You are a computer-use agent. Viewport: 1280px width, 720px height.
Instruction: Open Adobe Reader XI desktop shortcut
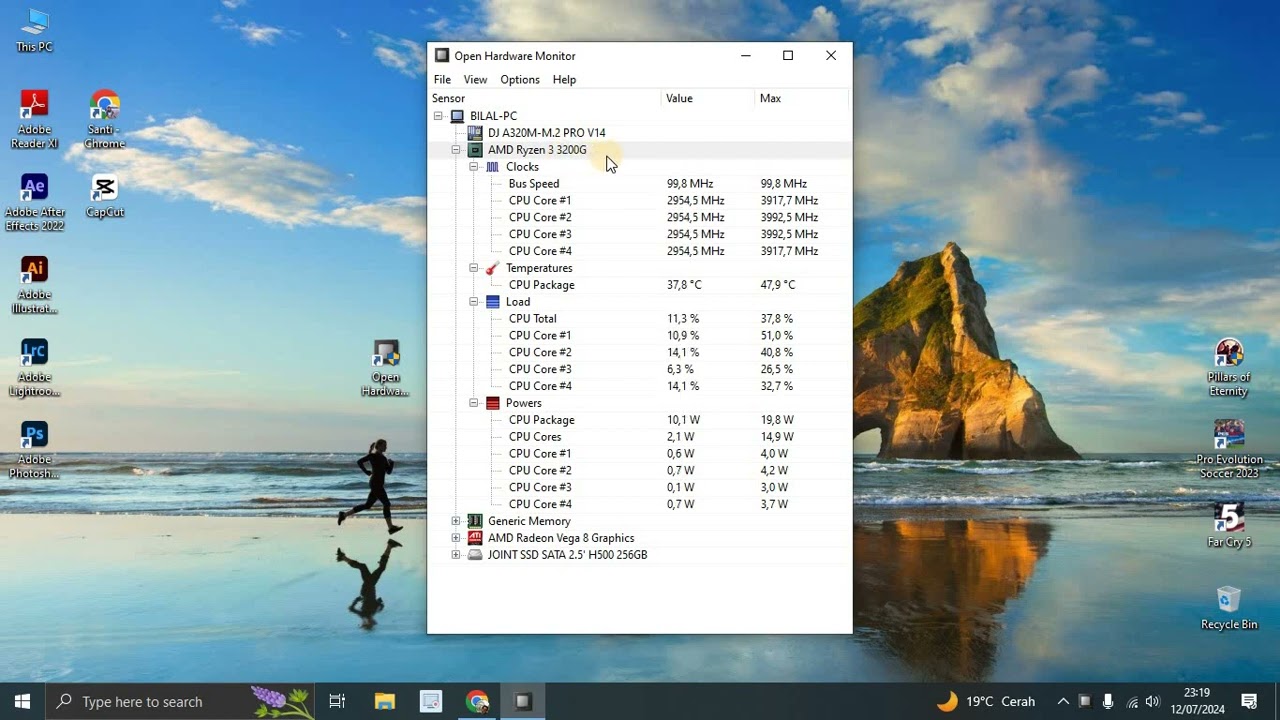tap(34, 119)
